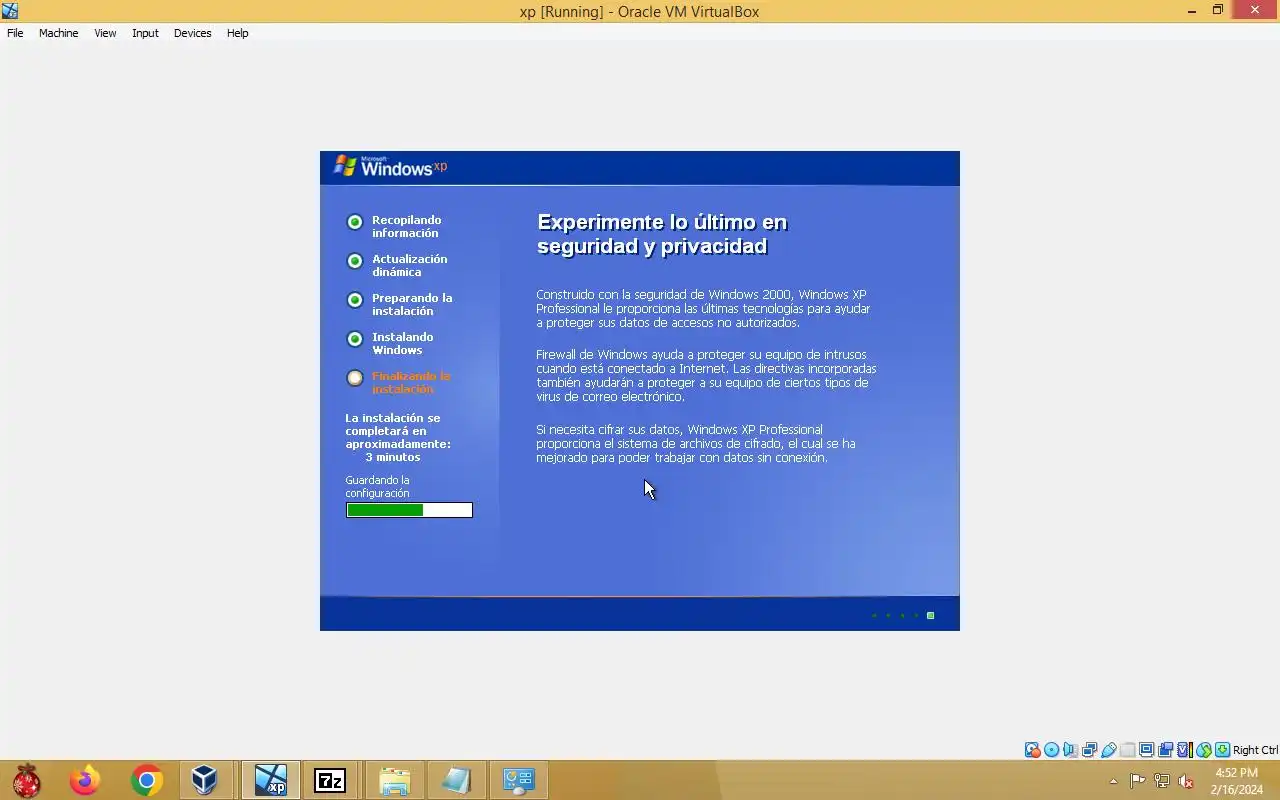Click the virtualization features V icon
Viewport: 1280px width, 800px height.
[1184, 750]
